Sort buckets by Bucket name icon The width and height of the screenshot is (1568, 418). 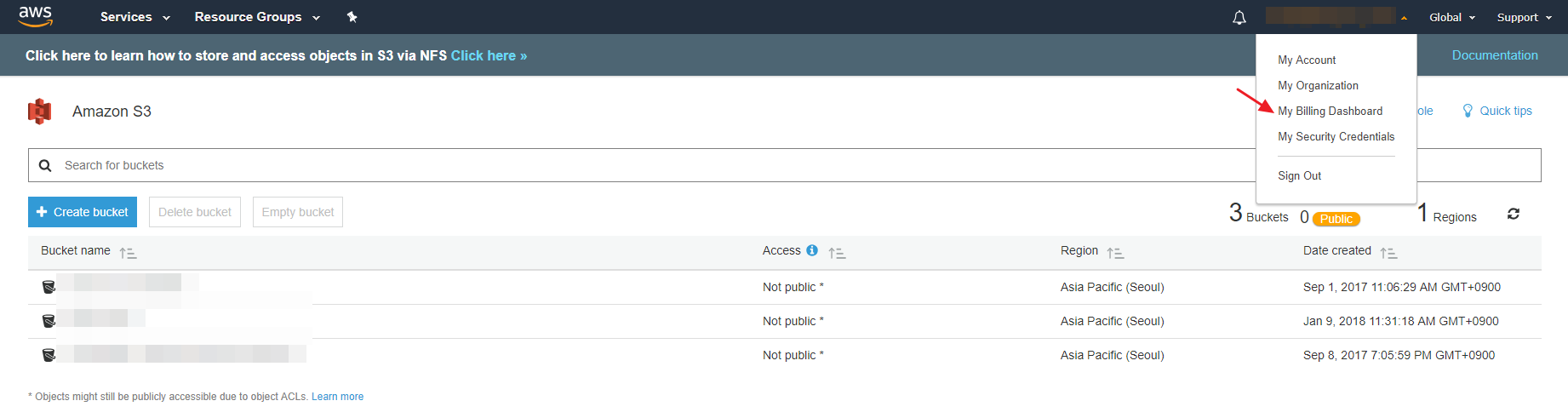[x=128, y=253]
